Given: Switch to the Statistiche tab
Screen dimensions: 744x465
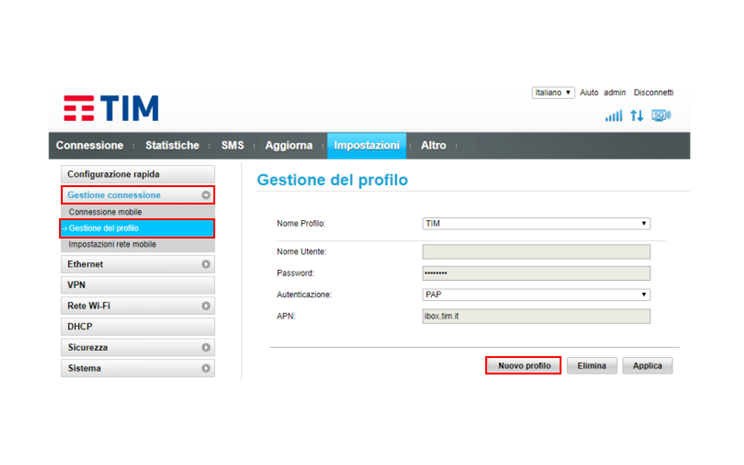Looking at the screenshot, I should point(172,146).
